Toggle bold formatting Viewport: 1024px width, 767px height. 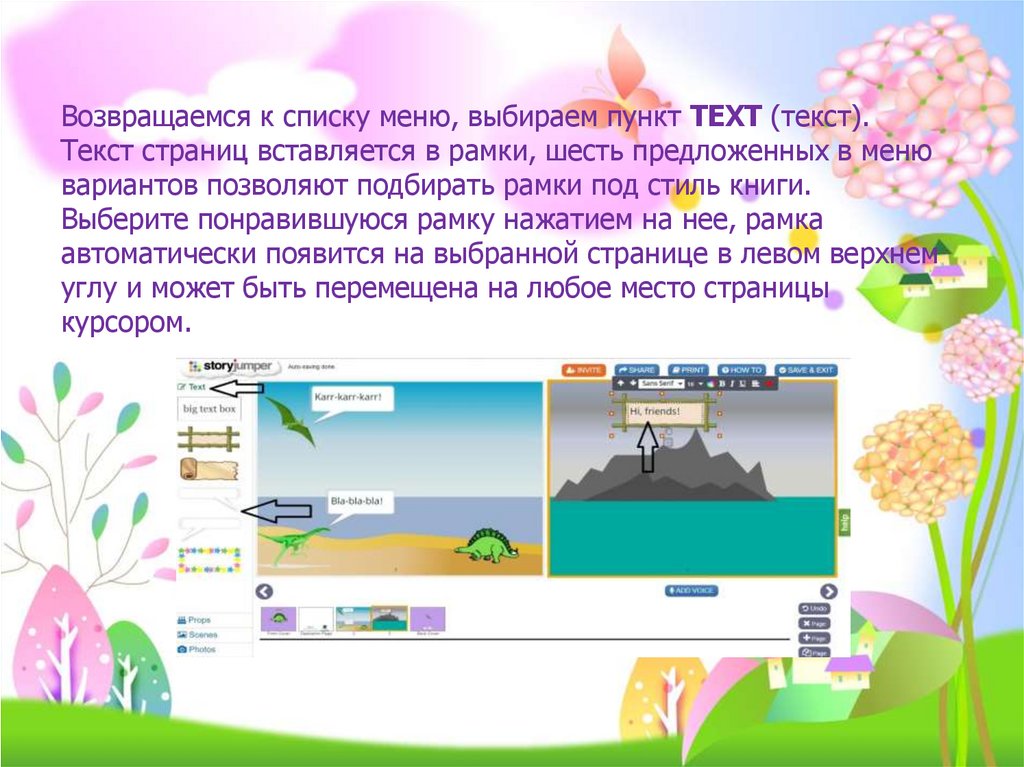(722, 384)
